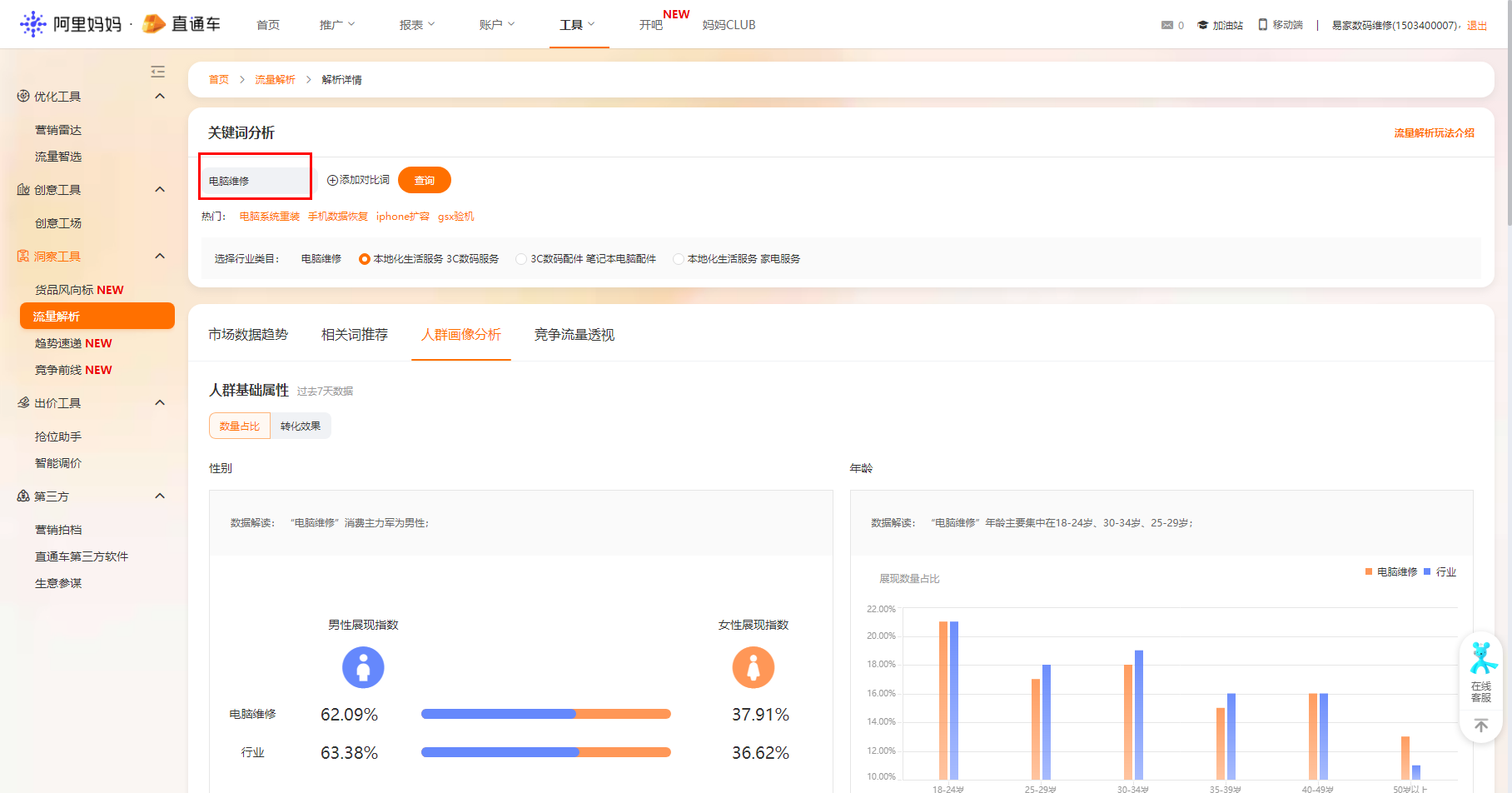Click the keyword input field 电脑维修

pyautogui.click(x=255, y=181)
